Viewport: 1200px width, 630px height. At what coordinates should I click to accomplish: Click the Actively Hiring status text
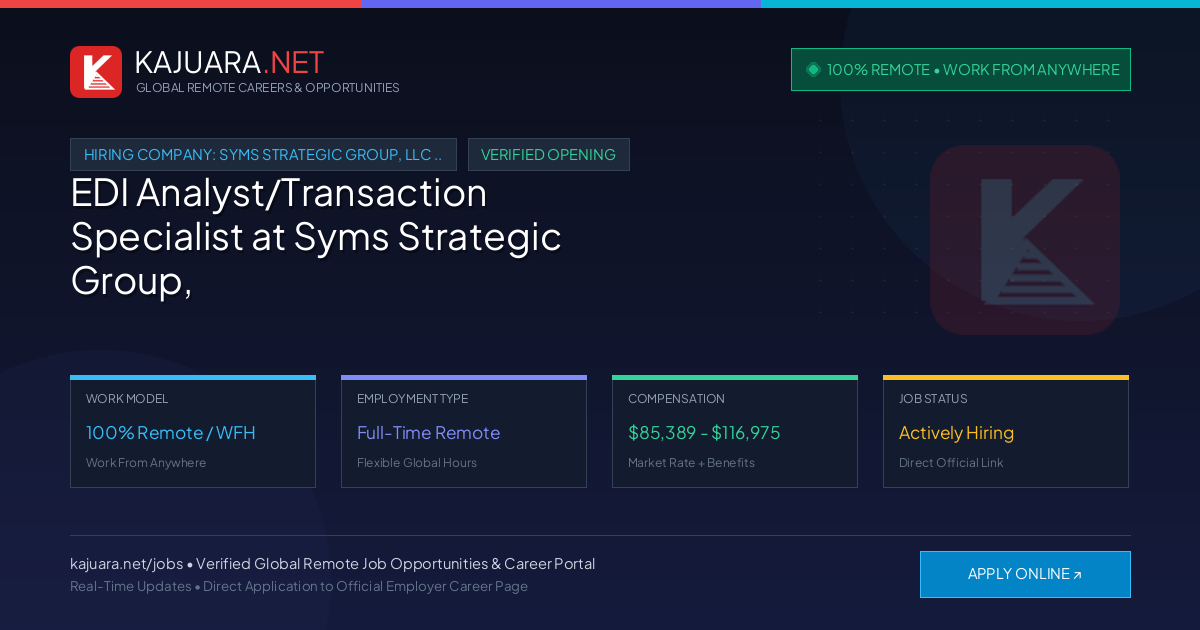pyautogui.click(x=956, y=433)
